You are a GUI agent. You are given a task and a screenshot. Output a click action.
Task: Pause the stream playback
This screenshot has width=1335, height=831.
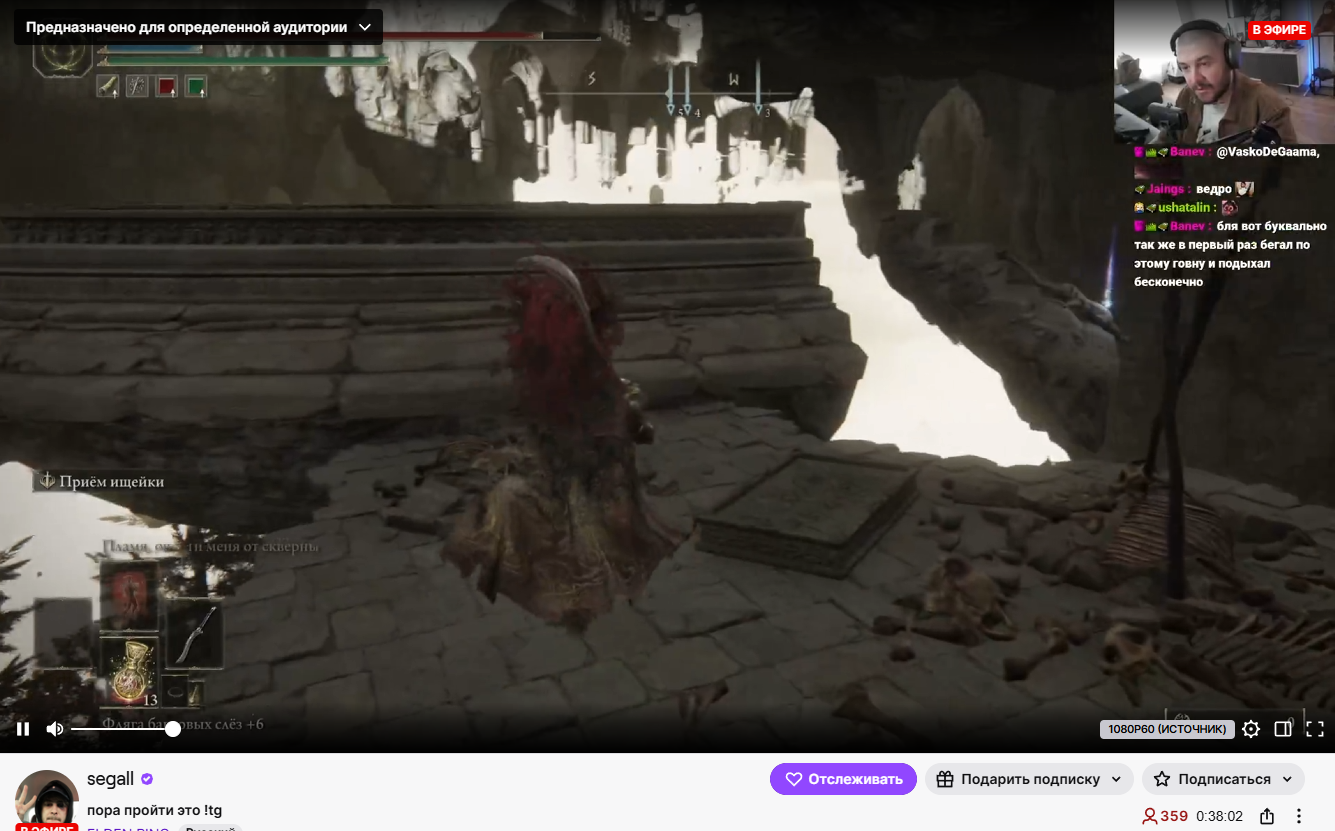23,729
